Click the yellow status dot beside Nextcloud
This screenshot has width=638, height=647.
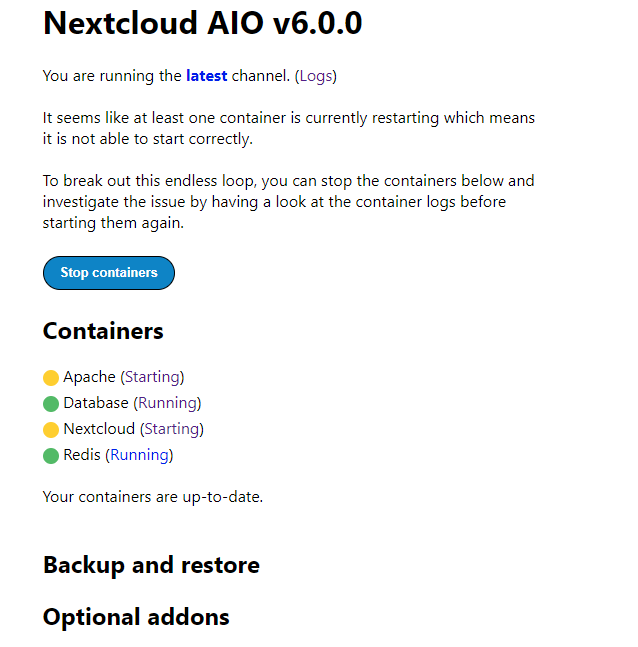click(x=51, y=430)
